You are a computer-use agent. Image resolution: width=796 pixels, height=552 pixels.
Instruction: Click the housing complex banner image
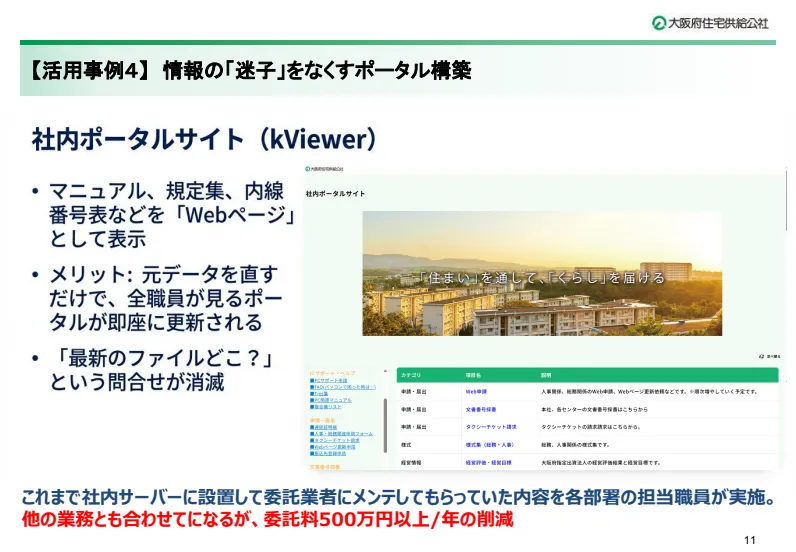(x=540, y=274)
